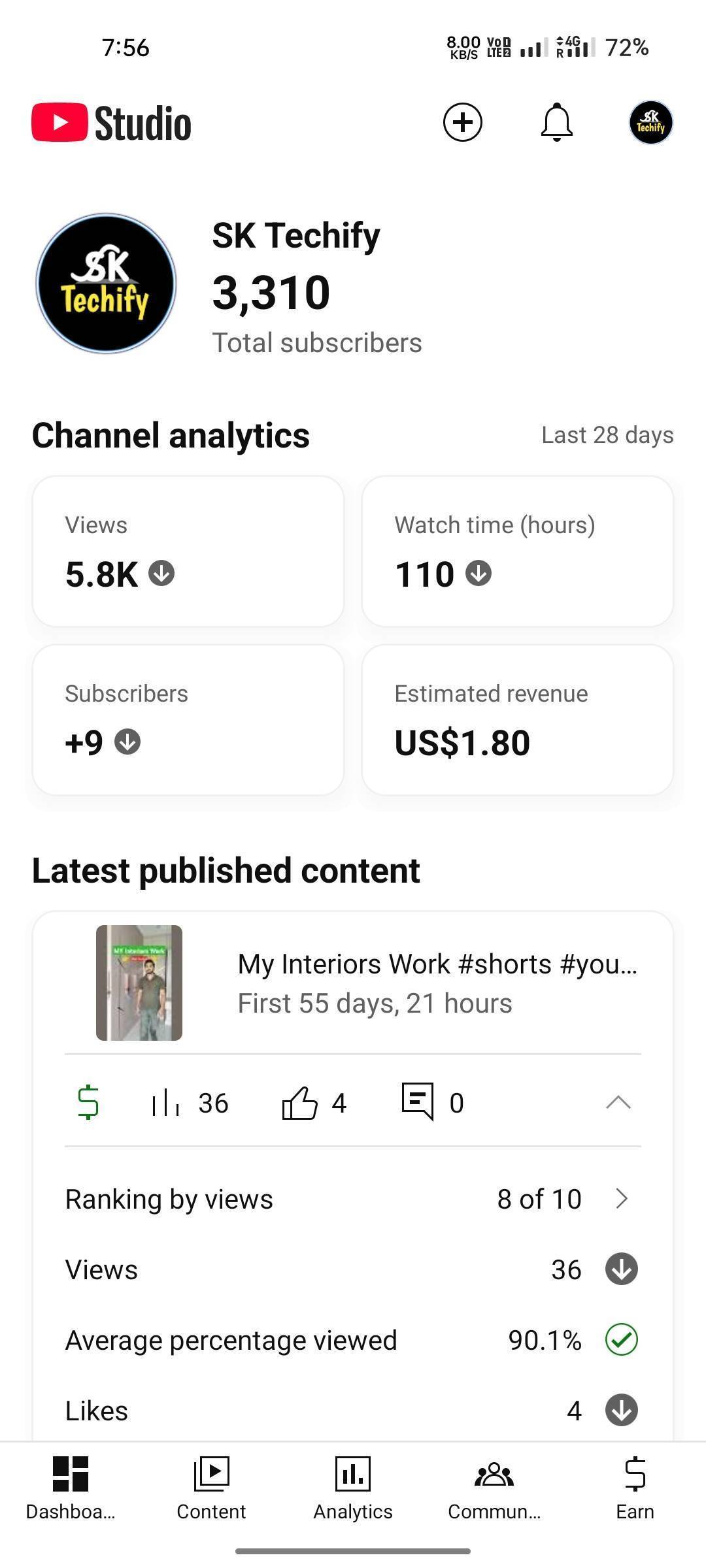Tap the YouTube Studio logo
706x1568 pixels.
112,123
